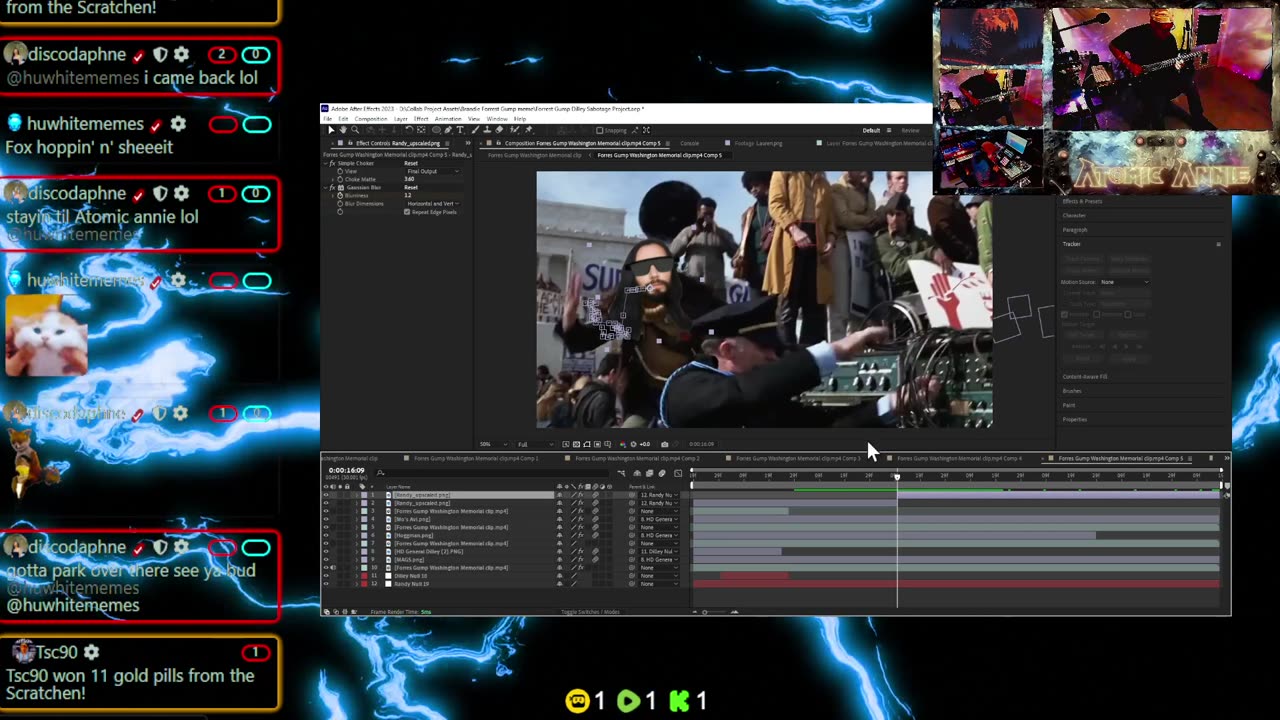Screen dimensions: 1280x720
Task: Click the fx effect switch of layer 3
Action: coord(581,511)
